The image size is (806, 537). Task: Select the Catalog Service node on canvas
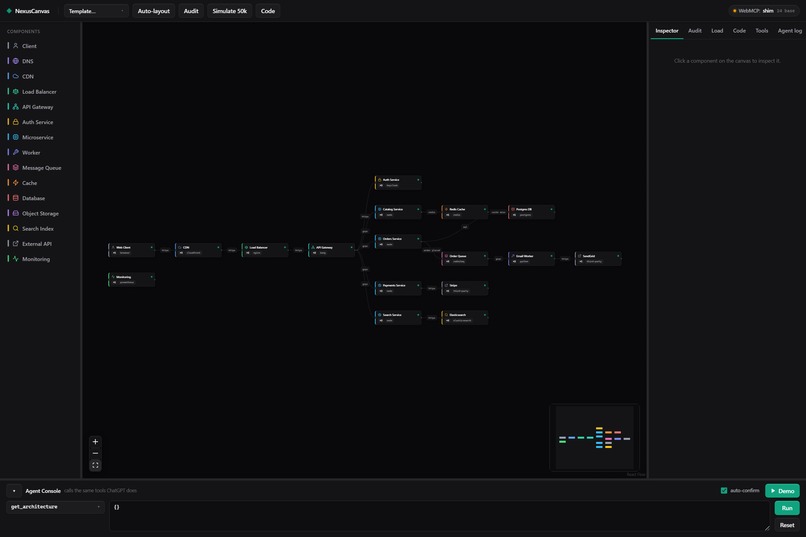click(398, 212)
